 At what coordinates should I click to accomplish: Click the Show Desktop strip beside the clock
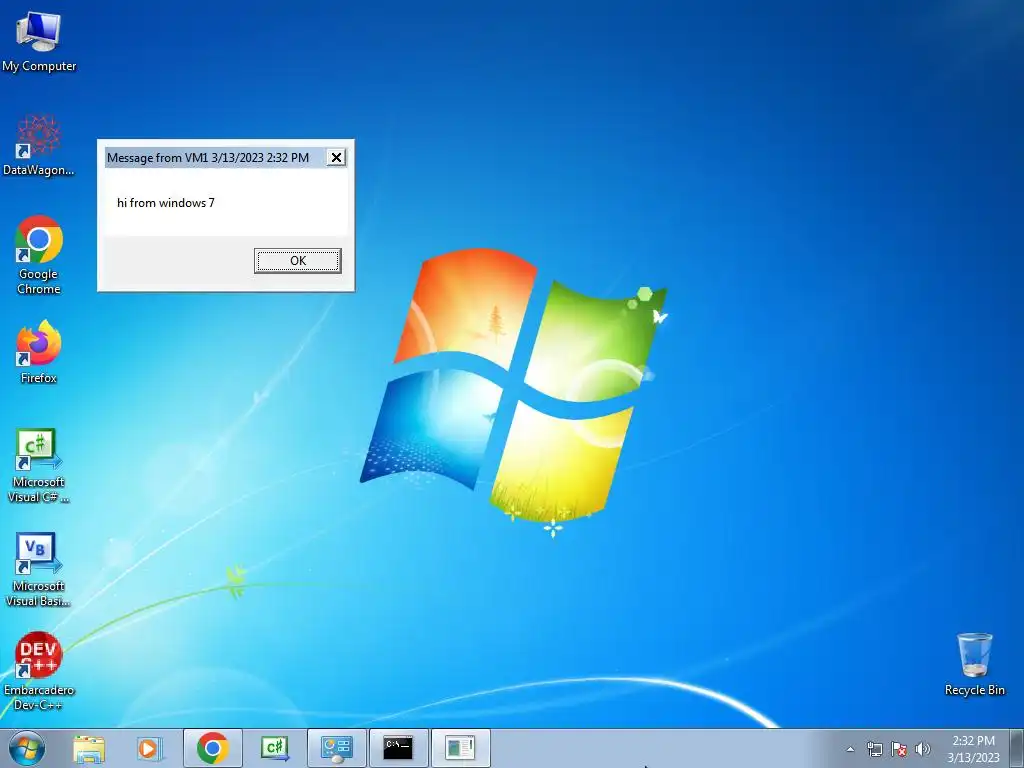1016,748
